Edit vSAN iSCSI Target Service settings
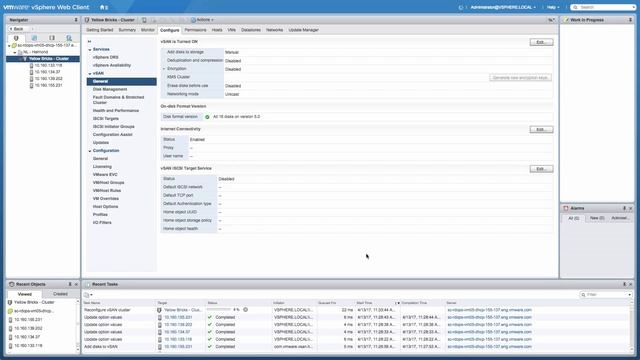This screenshot has height=360, width=640. tap(541, 169)
